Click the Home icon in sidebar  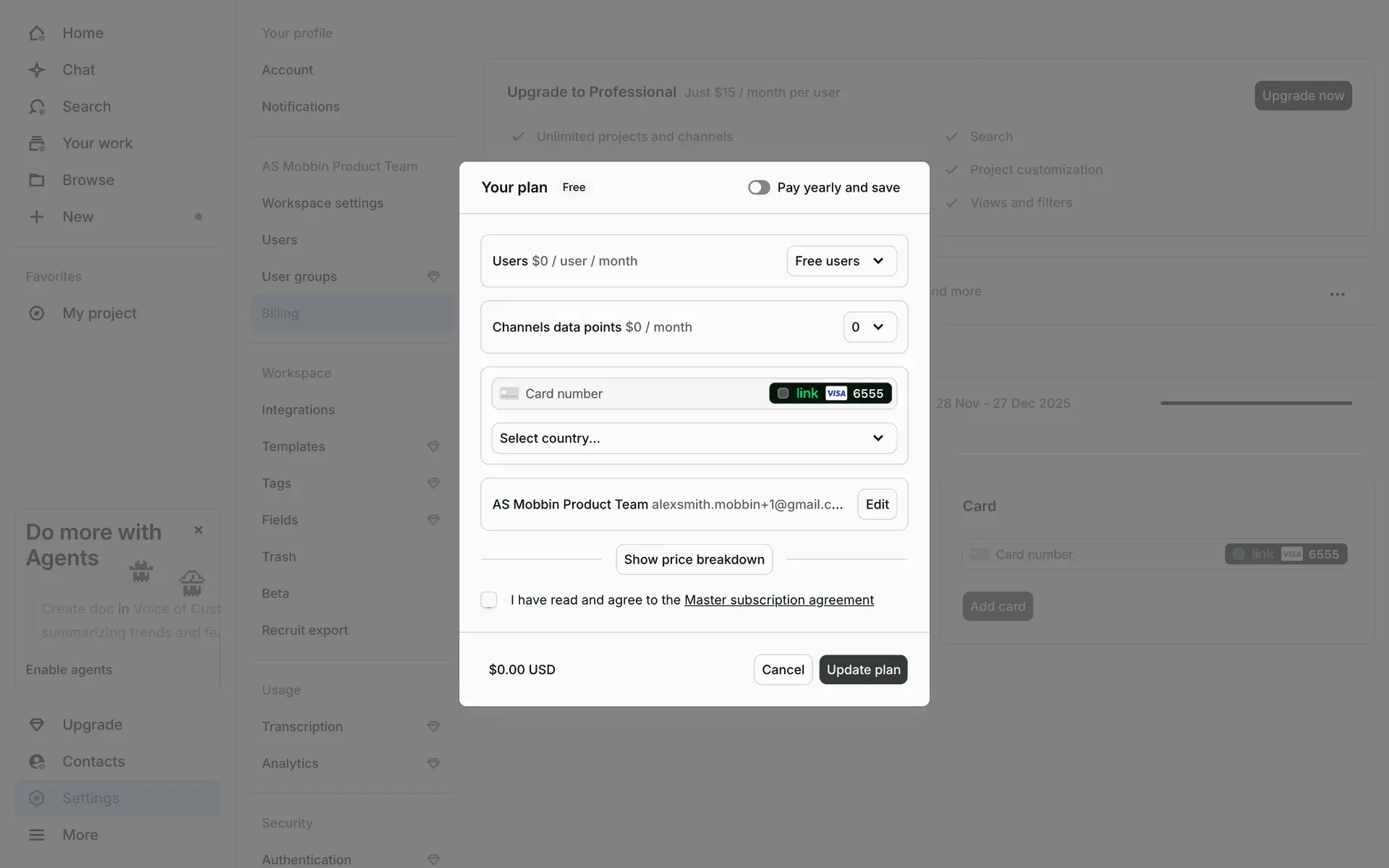tap(37, 33)
